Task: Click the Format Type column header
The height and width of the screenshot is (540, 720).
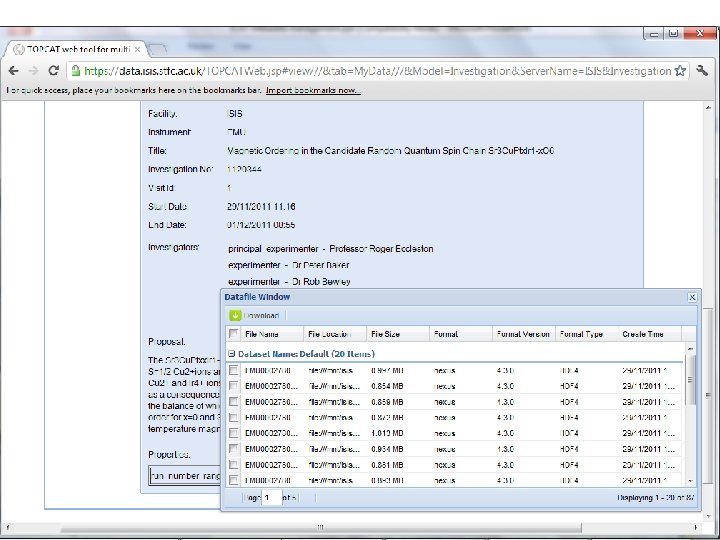Action: 586,334
